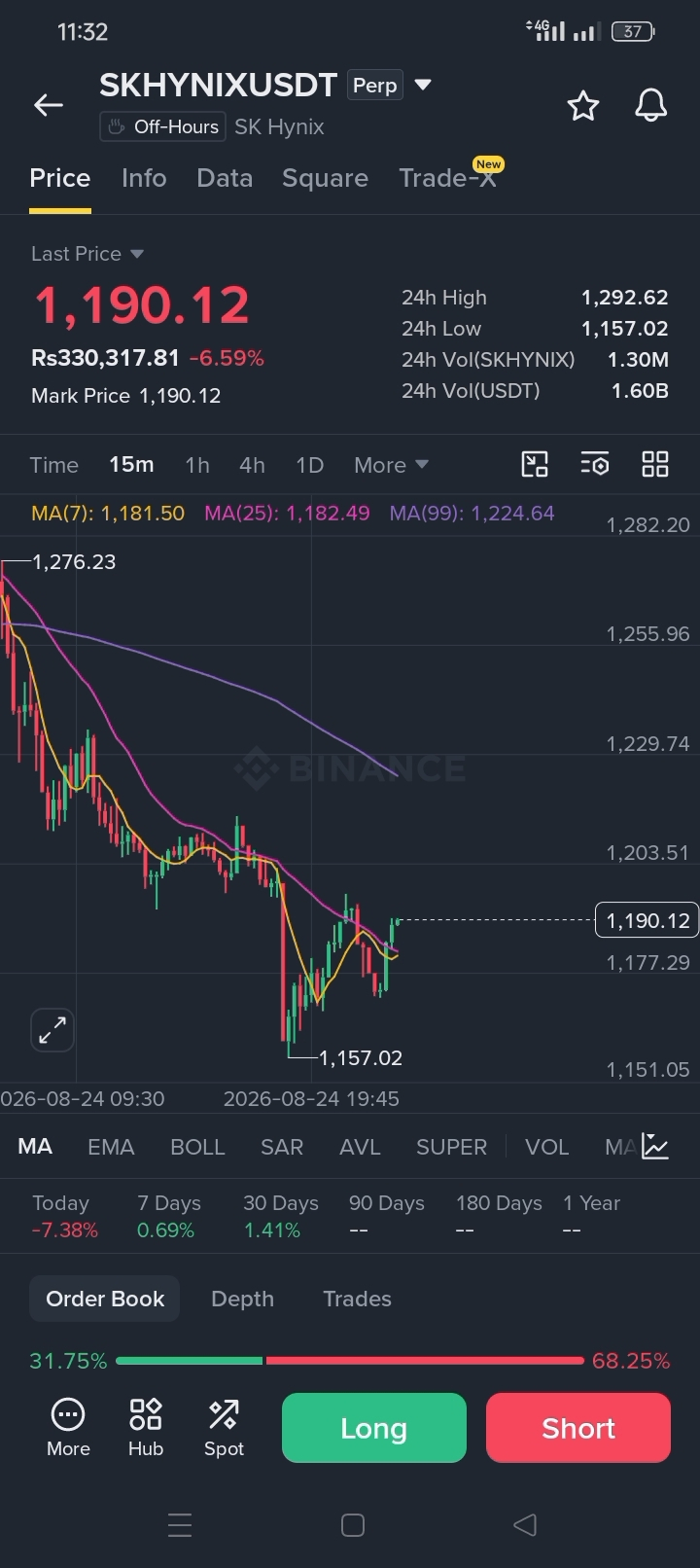Enable the VOL indicator
The width and height of the screenshot is (700, 1568).
pos(546,1147)
